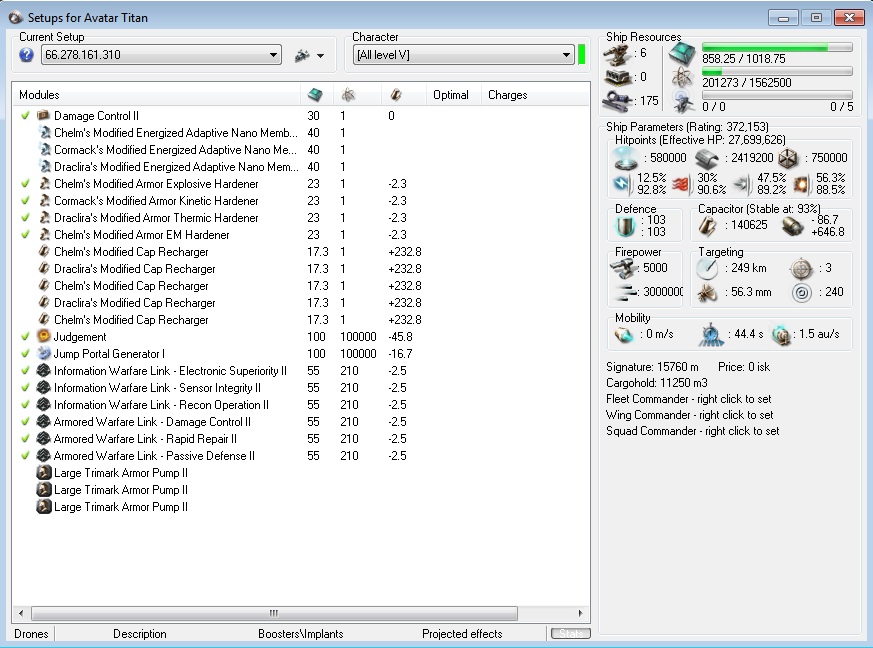Open the small arrow menu beside ship icon
Viewport: 873px width, 648px height.
pyautogui.click(x=320, y=56)
